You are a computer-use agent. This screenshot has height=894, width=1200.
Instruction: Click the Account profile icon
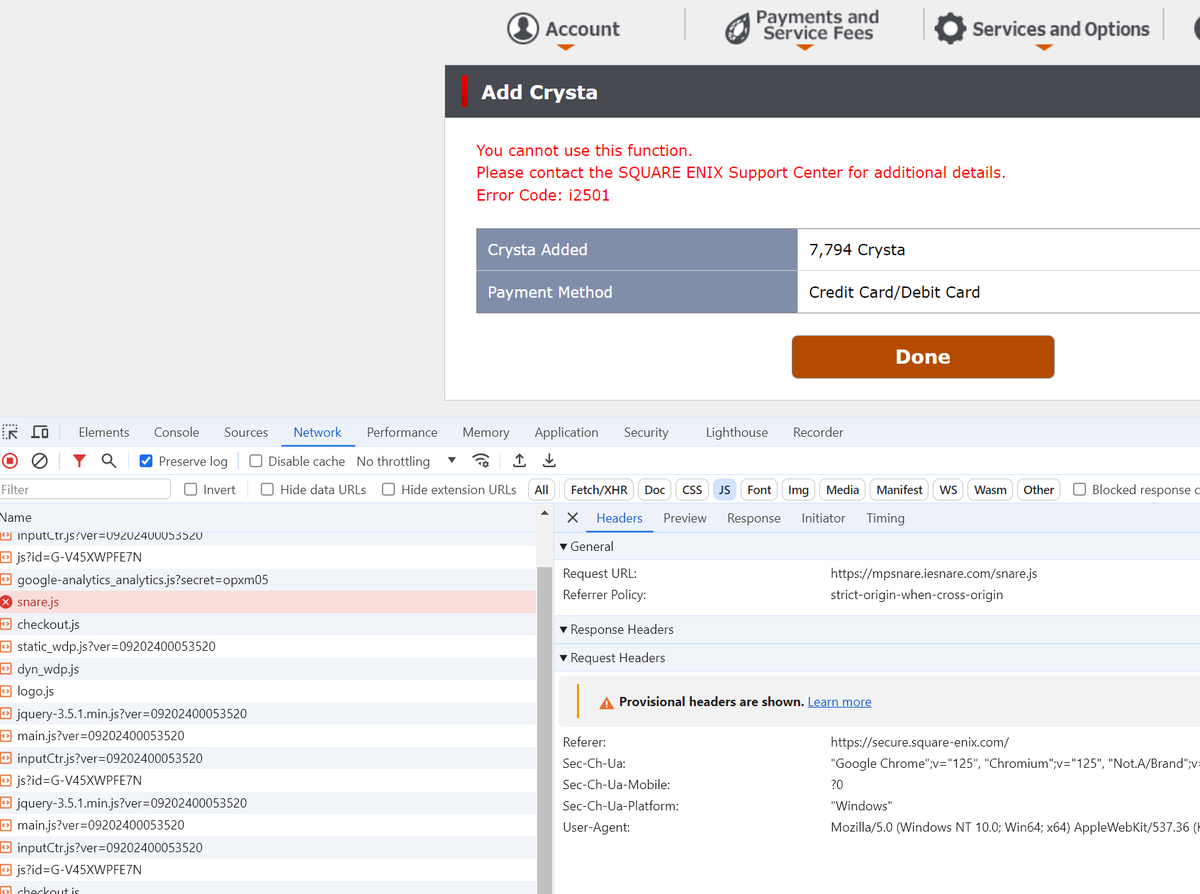pos(523,28)
